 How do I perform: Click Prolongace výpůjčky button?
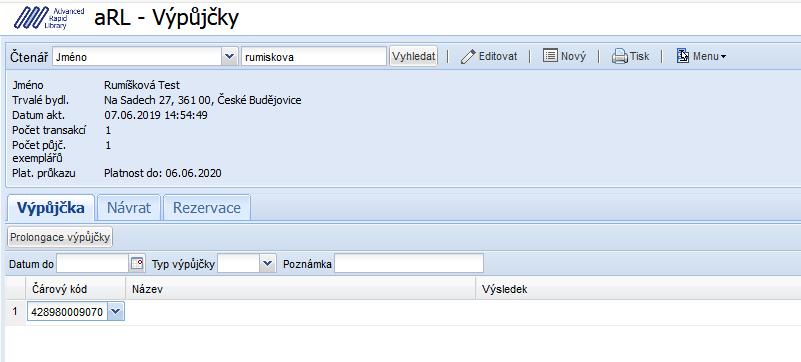pyautogui.click(x=60, y=237)
